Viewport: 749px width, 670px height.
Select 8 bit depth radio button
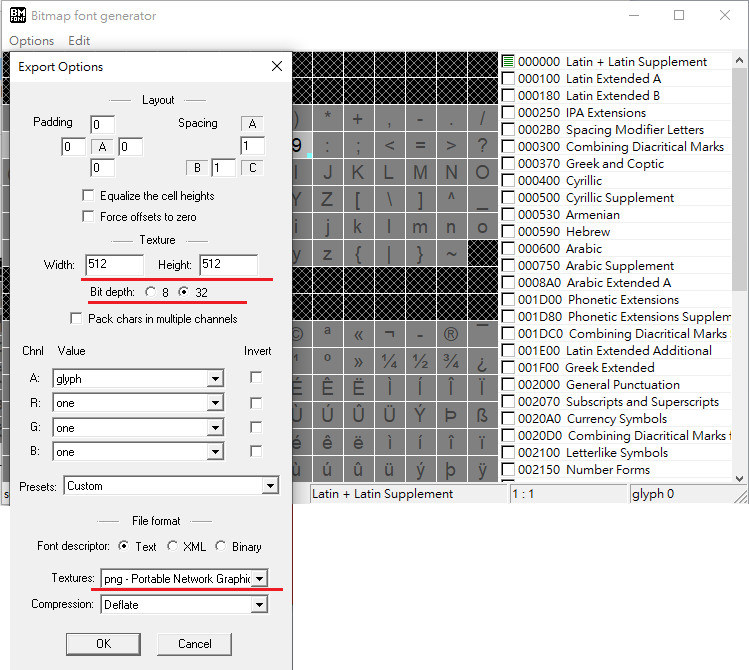151,292
